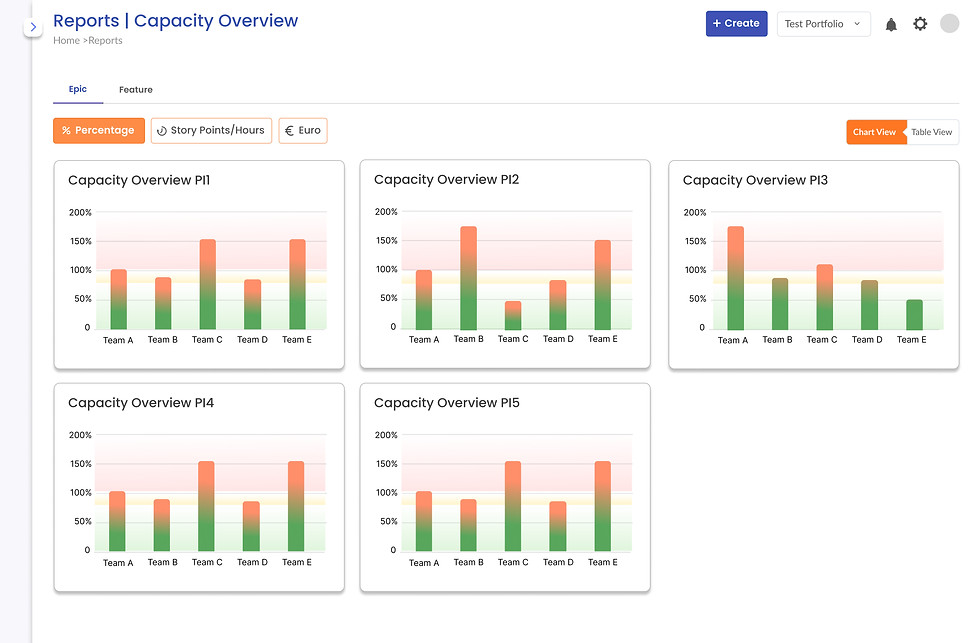Click Team A bar in PI3 chart
Viewport: 980px width, 643px height.
(x=736, y=278)
